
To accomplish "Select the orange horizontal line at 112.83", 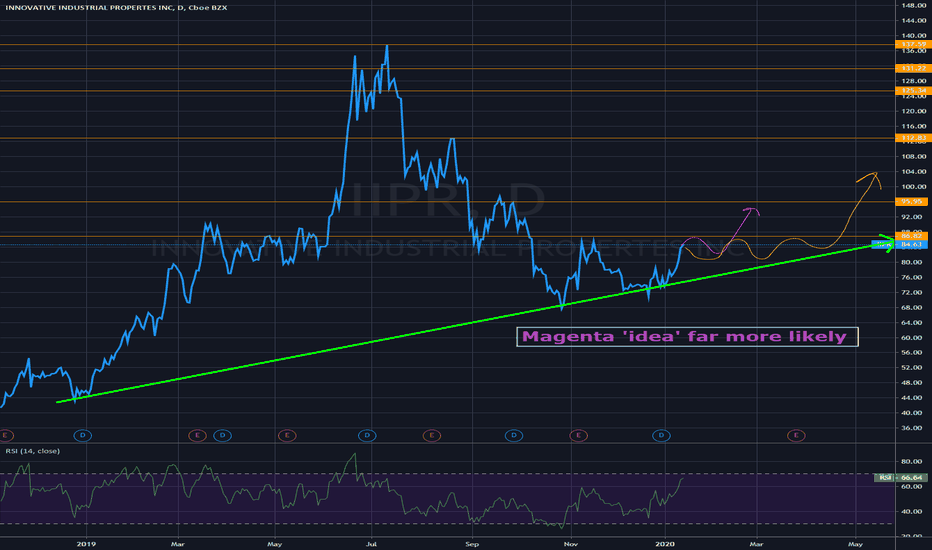I will pyautogui.click(x=447, y=138).
